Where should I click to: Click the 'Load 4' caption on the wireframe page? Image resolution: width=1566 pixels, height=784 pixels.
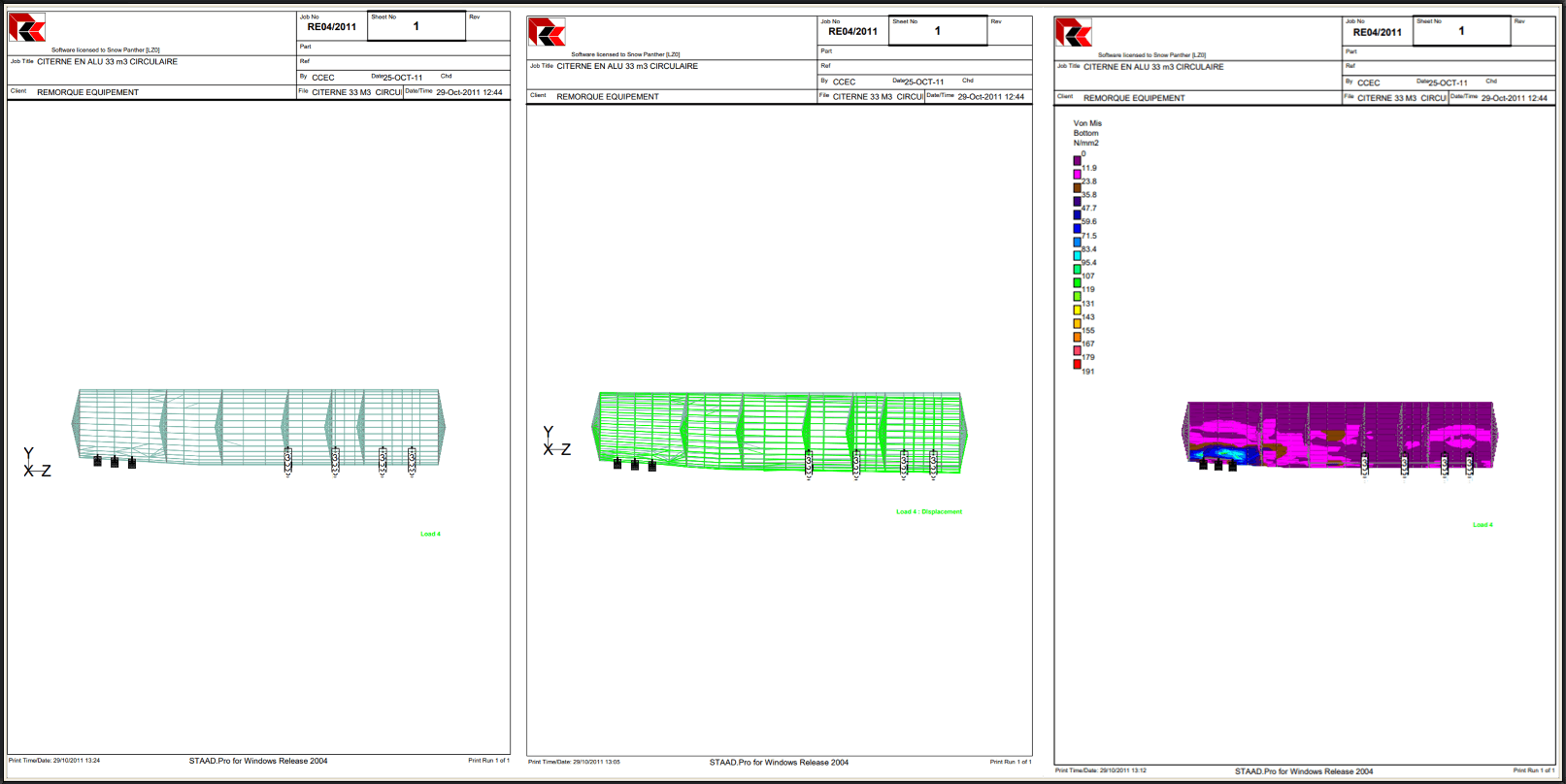click(430, 534)
